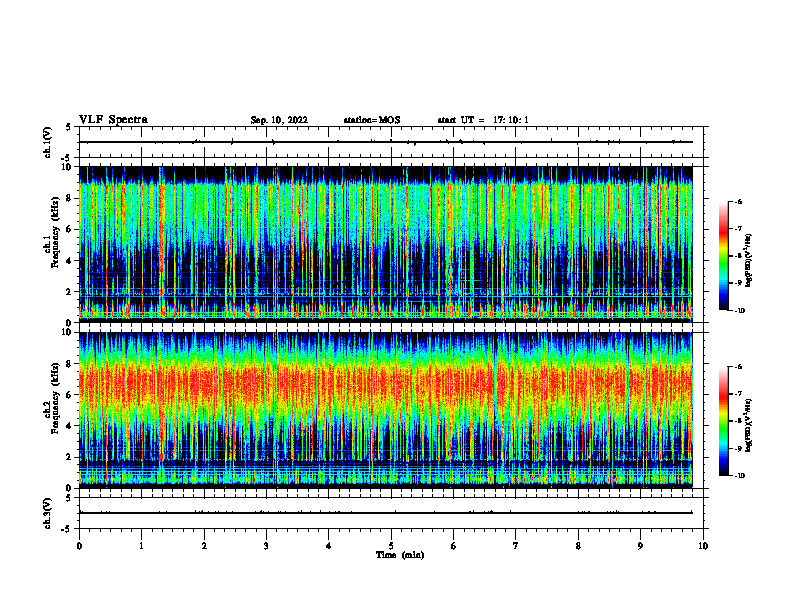Click time axis tick label "7"
Screen dimensions: 792x612
(x=516, y=546)
